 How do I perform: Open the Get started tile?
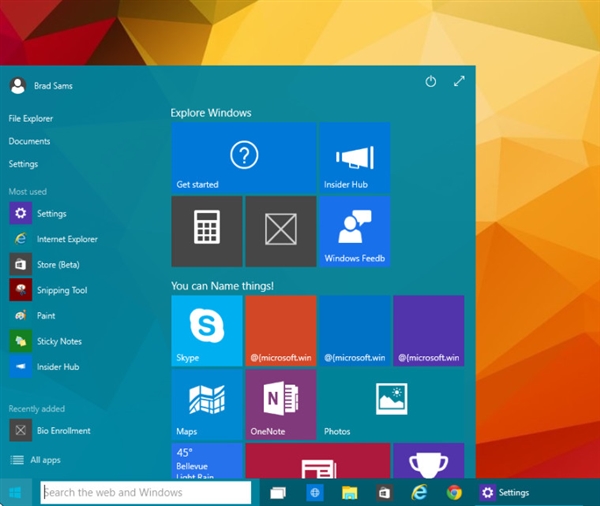click(x=243, y=158)
